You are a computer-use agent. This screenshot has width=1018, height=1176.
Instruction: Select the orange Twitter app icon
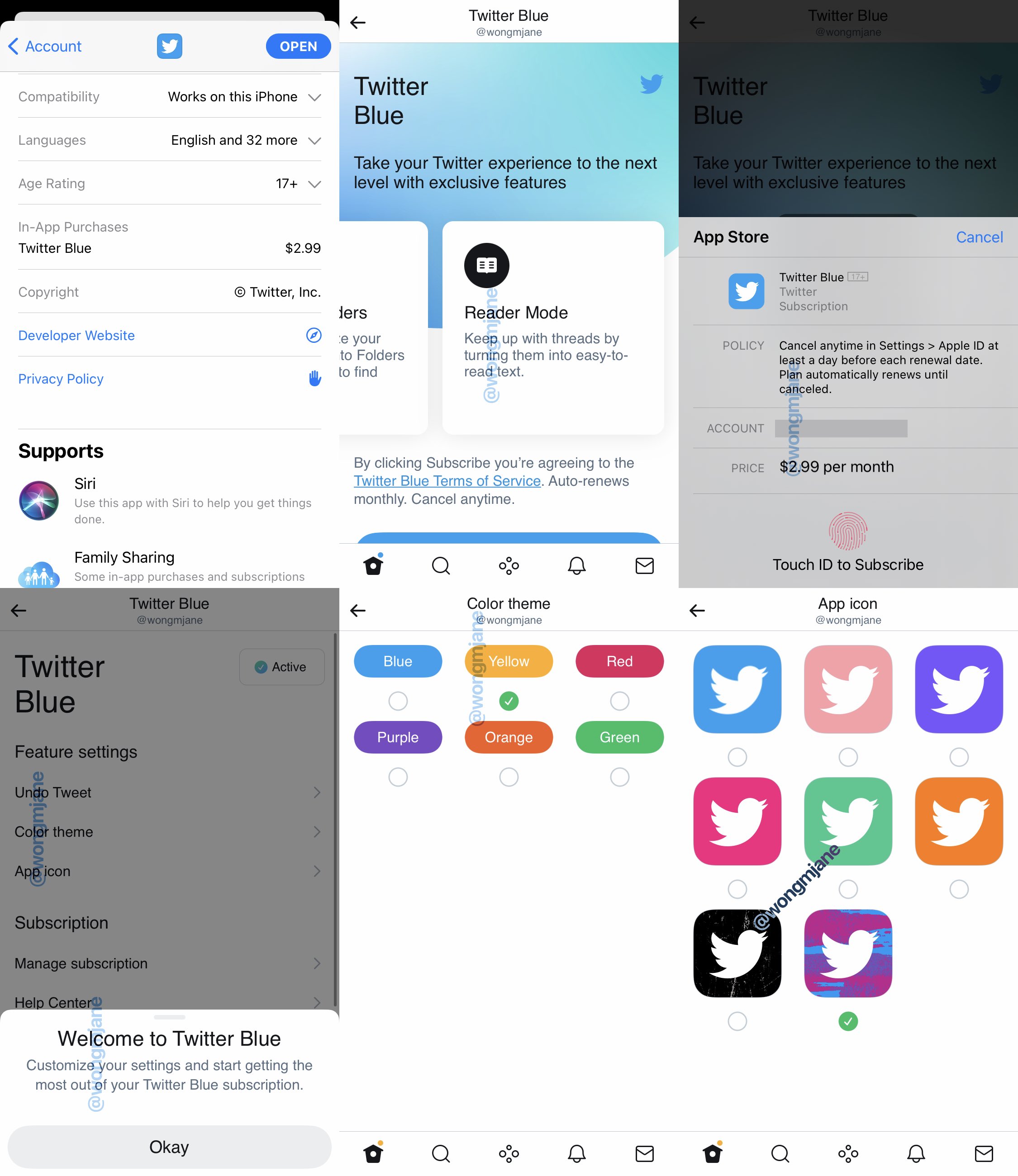(956, 820)
